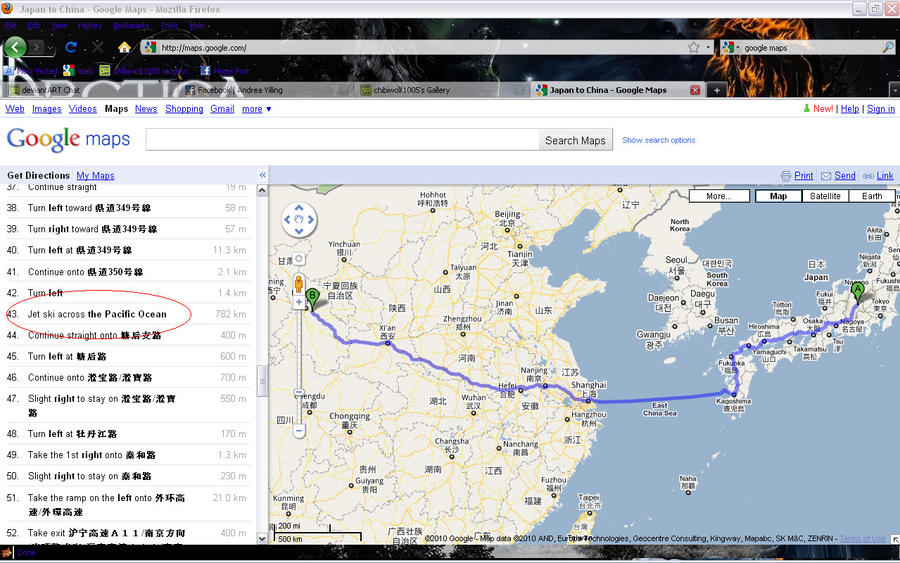Screen dimensions: 900x563
Task: Bookmark this page with the star icon
Action: 693,47
